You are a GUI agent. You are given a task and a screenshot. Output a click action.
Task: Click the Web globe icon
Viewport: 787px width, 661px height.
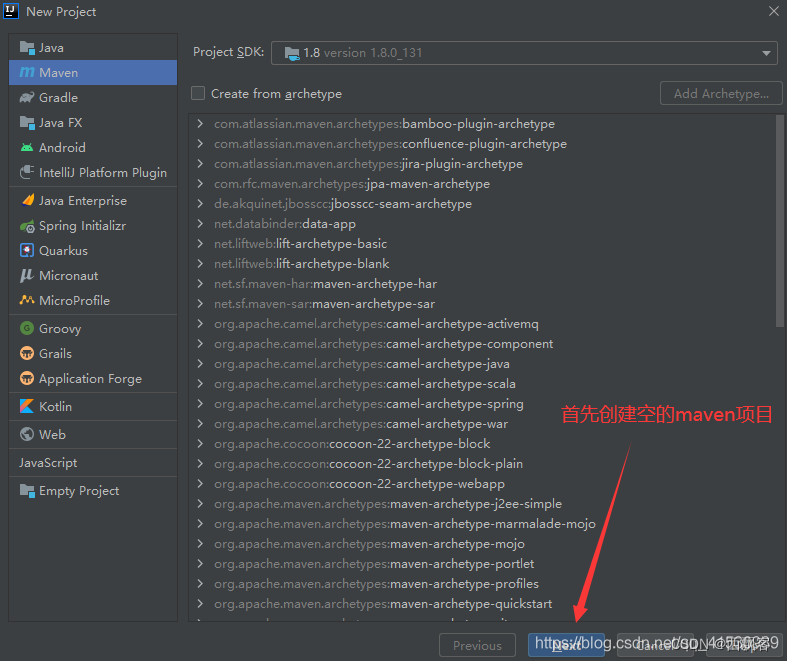27,434
